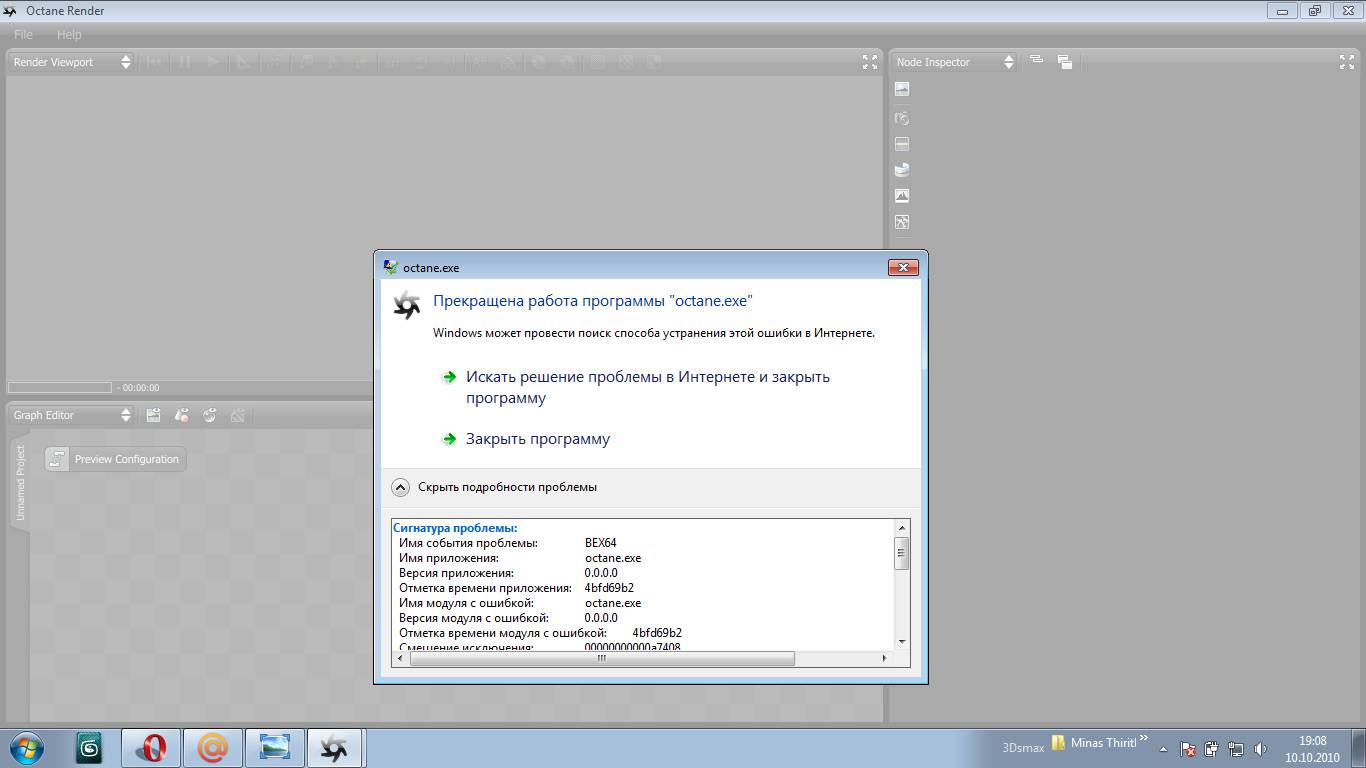This screenshot has height=768, width=1366.
Task: Switch to the Unnamed Project tab
Action: pos(20,483)
